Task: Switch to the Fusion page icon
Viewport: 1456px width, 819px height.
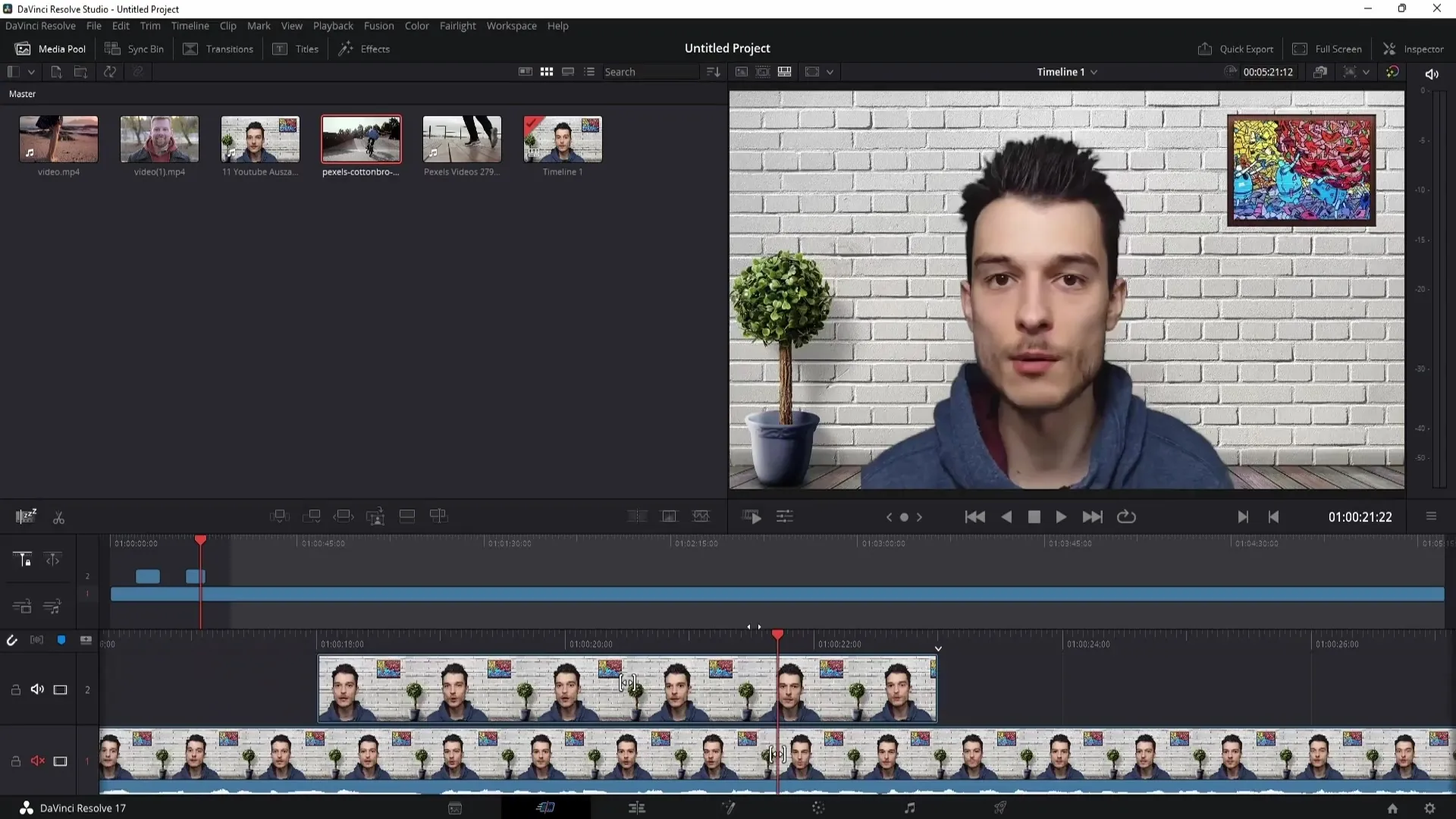Action: coord(728,808)
